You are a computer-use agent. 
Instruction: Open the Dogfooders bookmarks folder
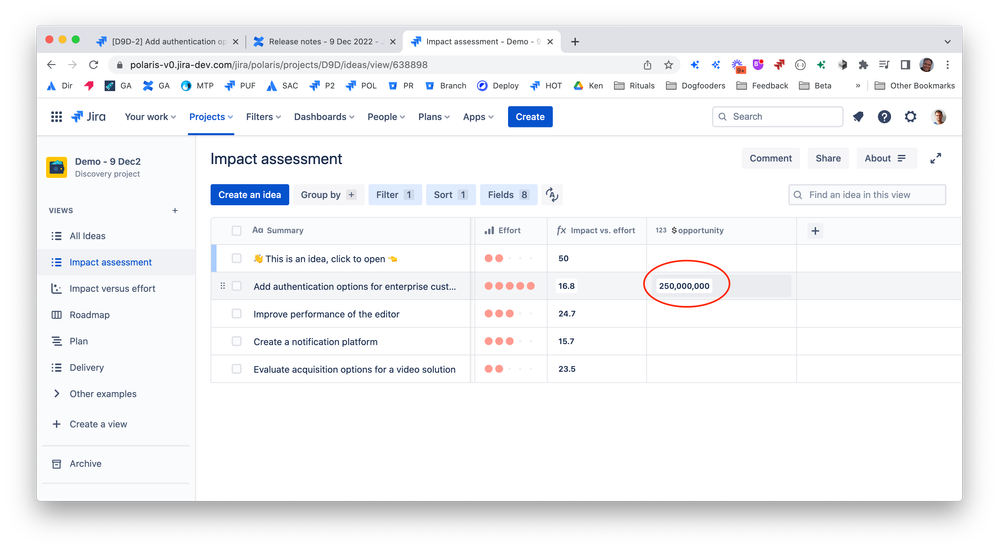coord(695,85)
